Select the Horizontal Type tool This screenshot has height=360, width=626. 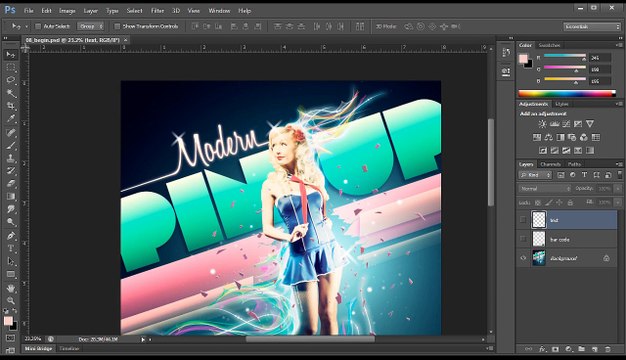click(11, 249)
